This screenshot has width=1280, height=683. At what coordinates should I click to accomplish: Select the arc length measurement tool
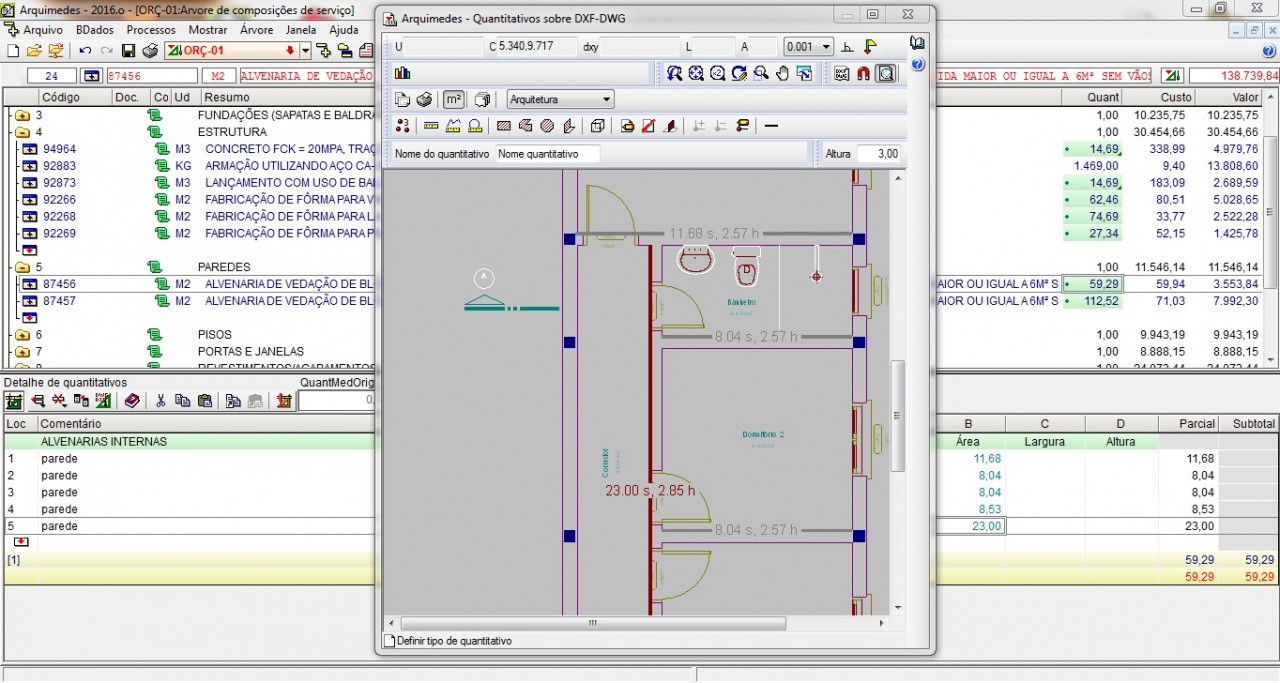[475, 126]
